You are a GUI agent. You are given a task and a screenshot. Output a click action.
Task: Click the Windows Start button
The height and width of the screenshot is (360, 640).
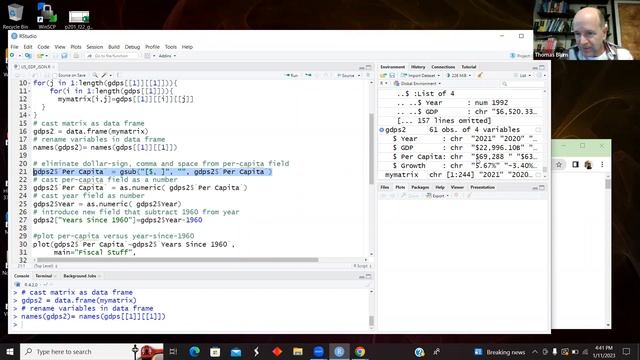tap(10, 351)
